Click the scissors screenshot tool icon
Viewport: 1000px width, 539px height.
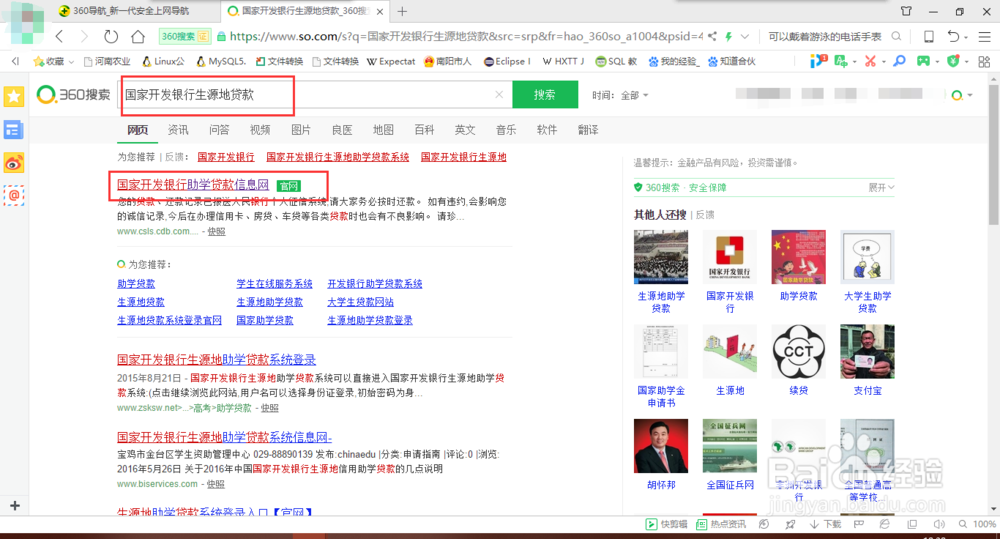(x=870, y=61)
